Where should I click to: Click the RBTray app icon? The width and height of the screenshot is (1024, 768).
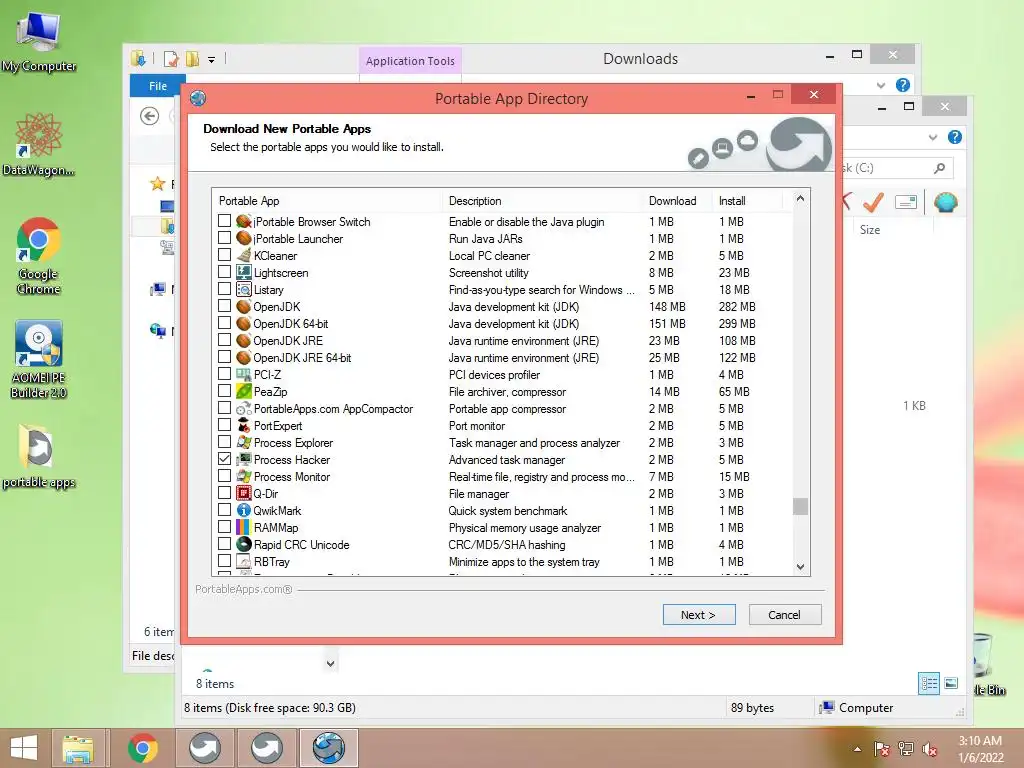point(244,561)
